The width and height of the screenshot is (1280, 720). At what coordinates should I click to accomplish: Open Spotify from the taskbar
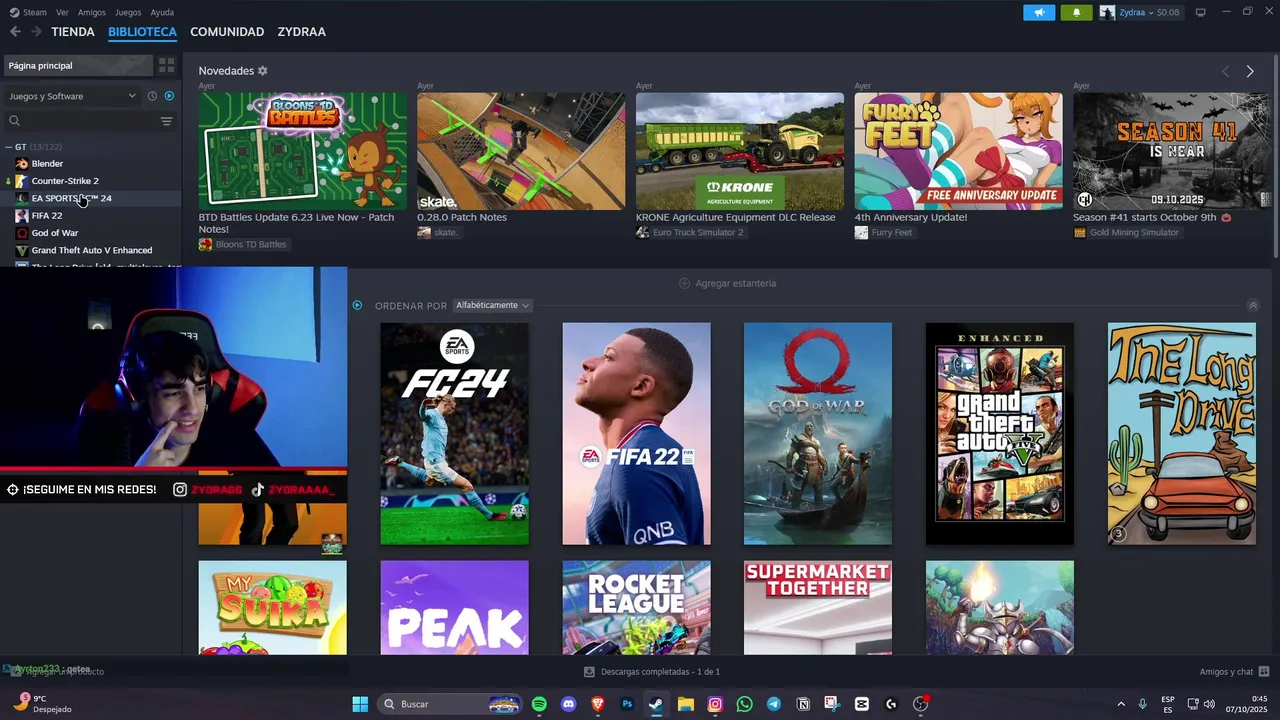click(539, 704)
